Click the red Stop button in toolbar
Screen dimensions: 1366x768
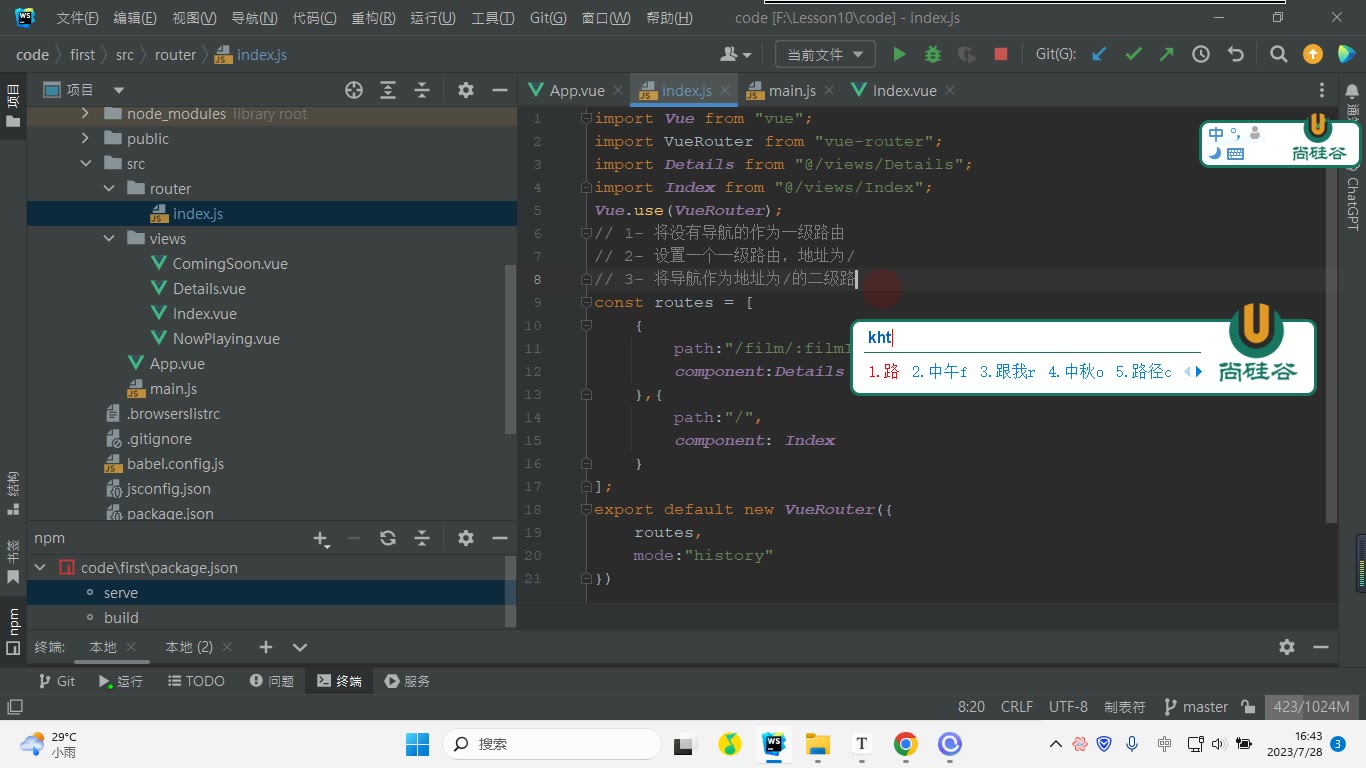pyautogui.click(x=1000, y=54)
